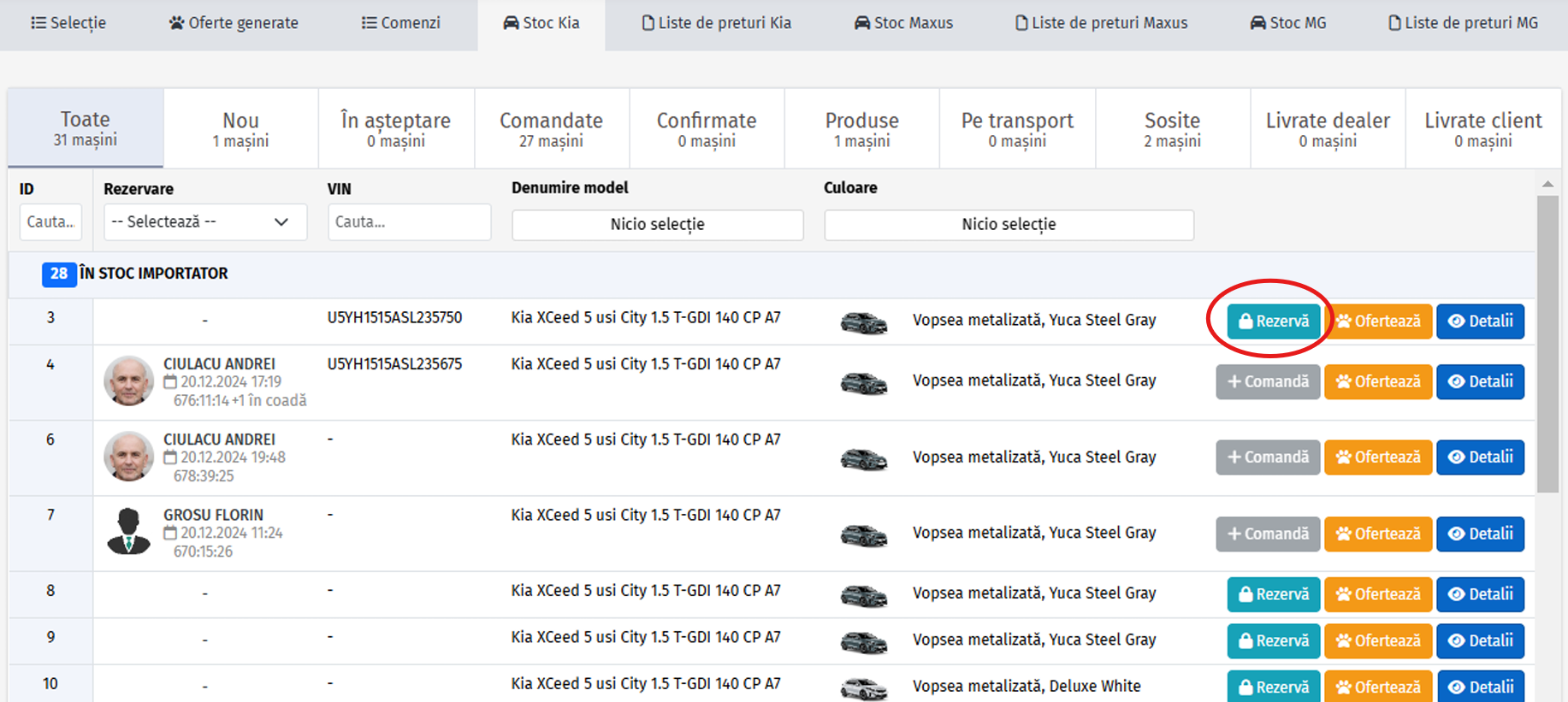
Task: View Detalii for car ID 3
Action: pos(1481,322)
